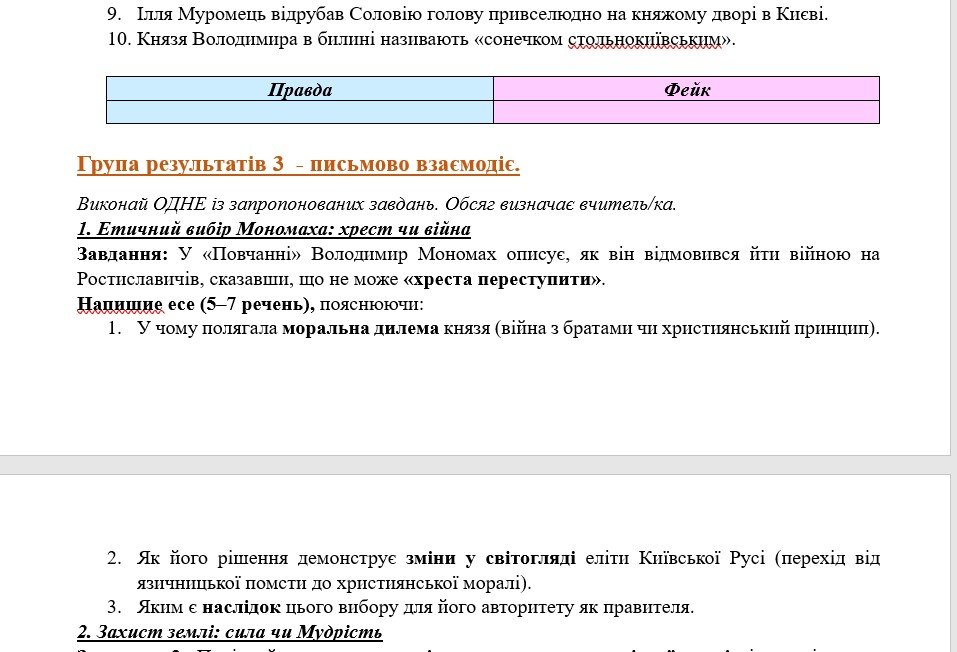Click the italic line starting with Виконай ОДНЕ

pos(376,204)
